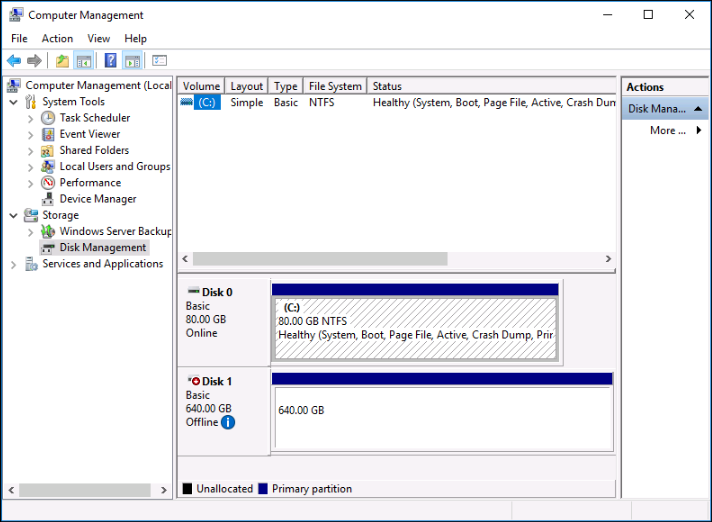
Task: Expand the Windows Server Backup node
Action: tap(30, 232)
